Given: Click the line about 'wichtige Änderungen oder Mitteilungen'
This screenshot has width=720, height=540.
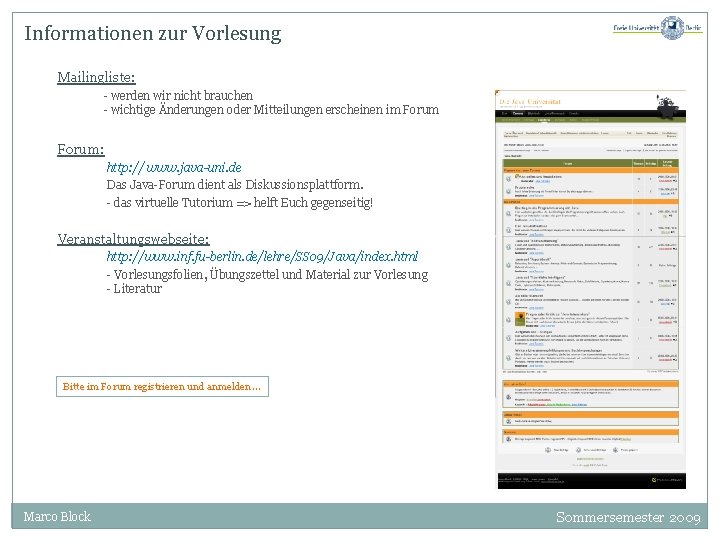Looking at the screenshot, I should click(271, 110).
